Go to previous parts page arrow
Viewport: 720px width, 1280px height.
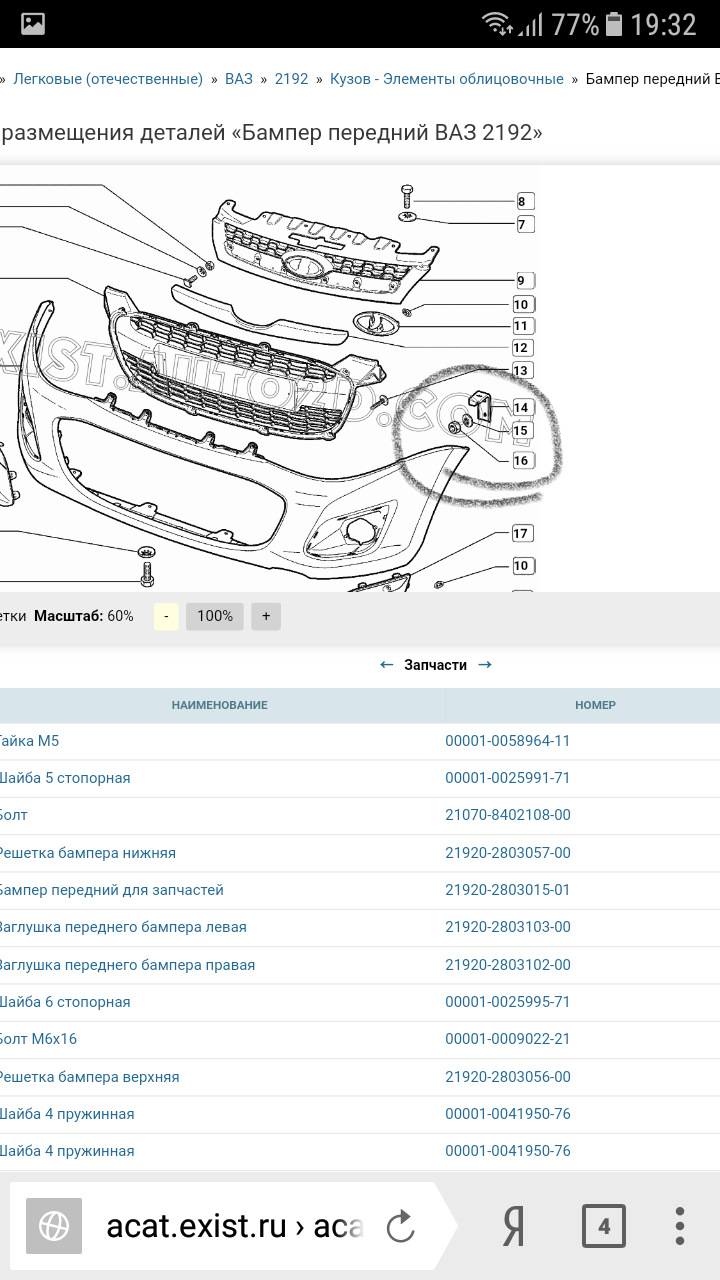[x=386, y=665]
